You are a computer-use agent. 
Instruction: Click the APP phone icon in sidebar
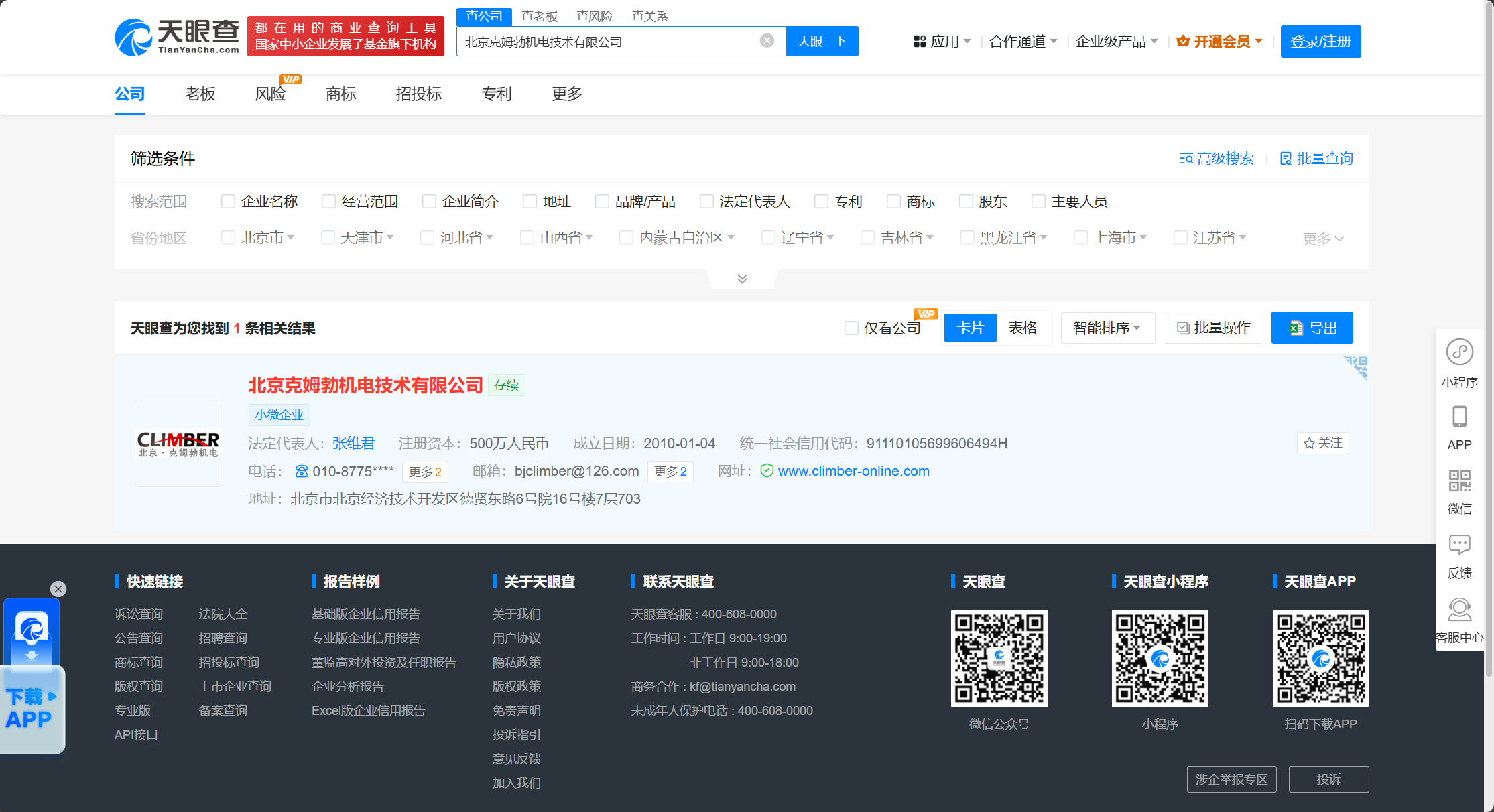tap(1459, 417)
